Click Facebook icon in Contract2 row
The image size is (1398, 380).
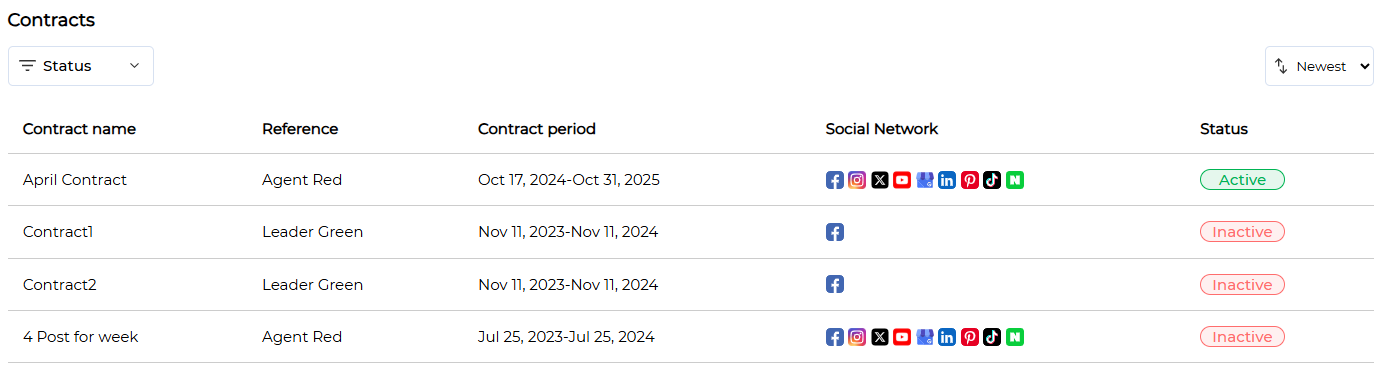(x=835, y=284)
